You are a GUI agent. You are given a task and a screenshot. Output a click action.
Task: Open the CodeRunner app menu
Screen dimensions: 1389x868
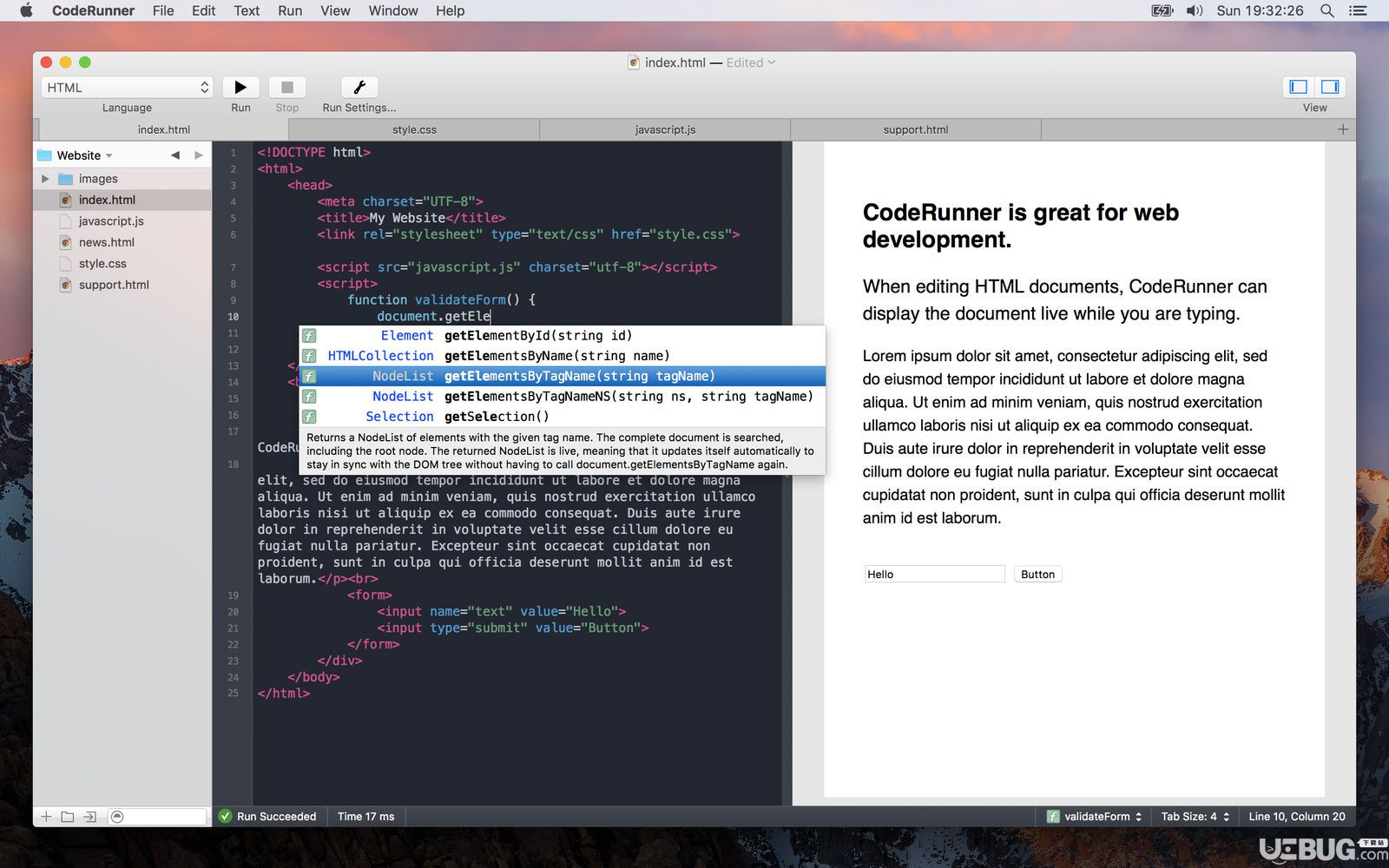93,10
